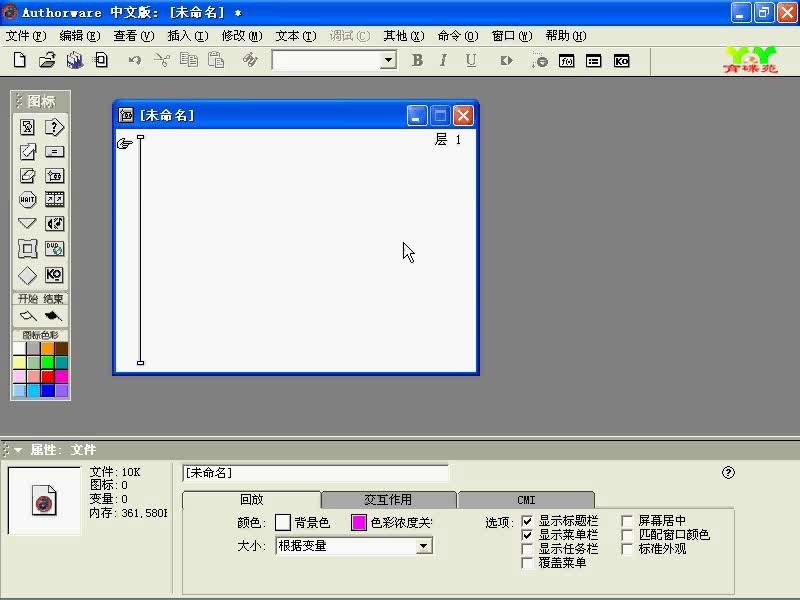Click the magenta 色彩浓度关 swatch

[359, 522]
